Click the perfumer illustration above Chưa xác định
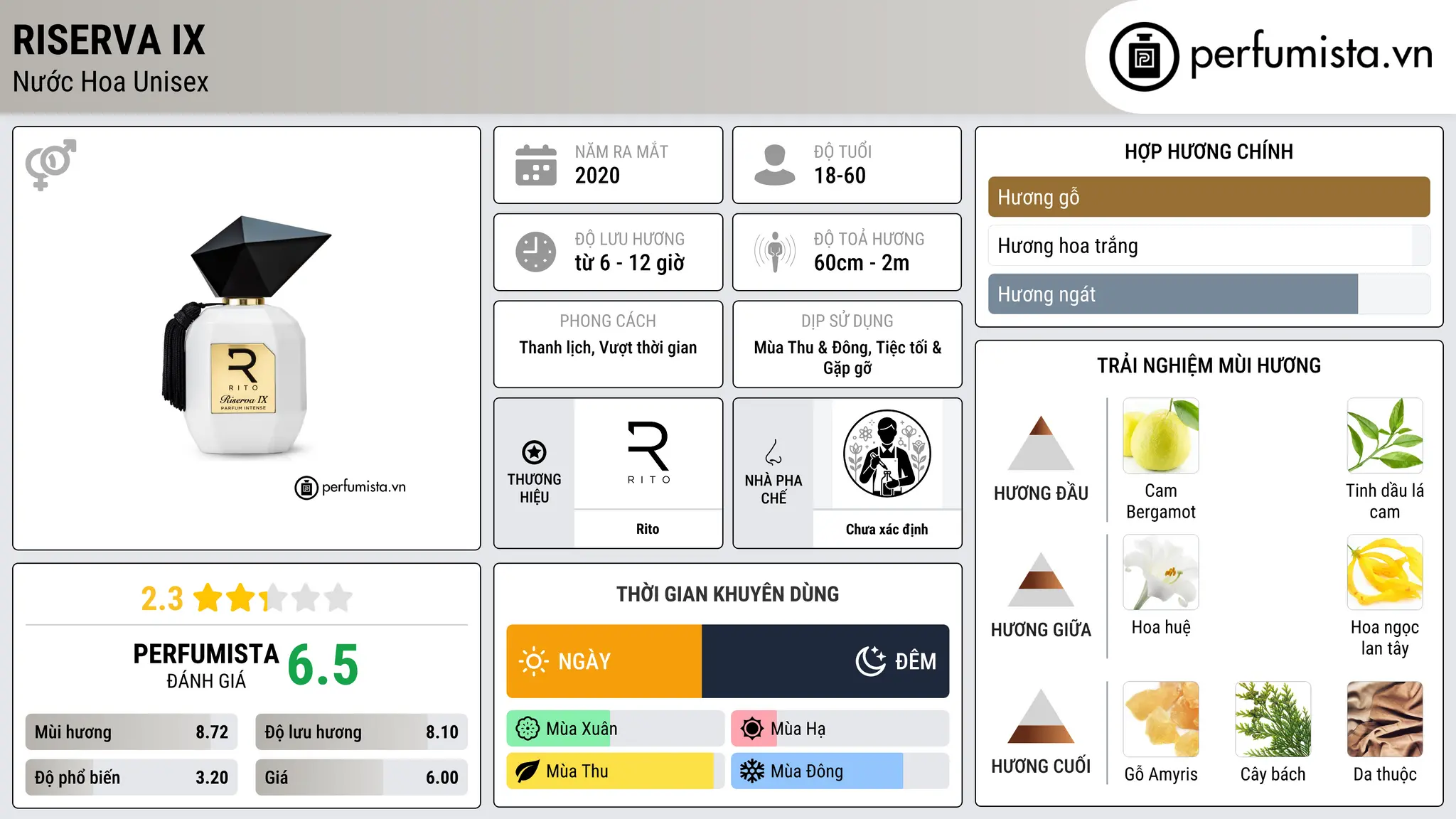The image size is (1456, 819). pyautogui.click(x=887, y=454)
